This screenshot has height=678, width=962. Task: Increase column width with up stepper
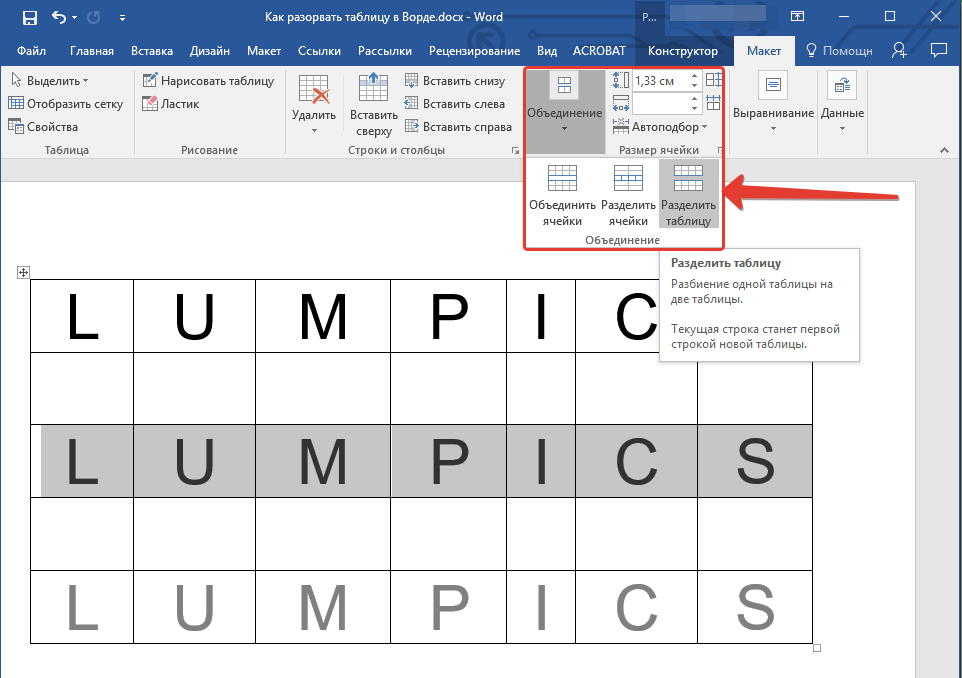(695, 99)
